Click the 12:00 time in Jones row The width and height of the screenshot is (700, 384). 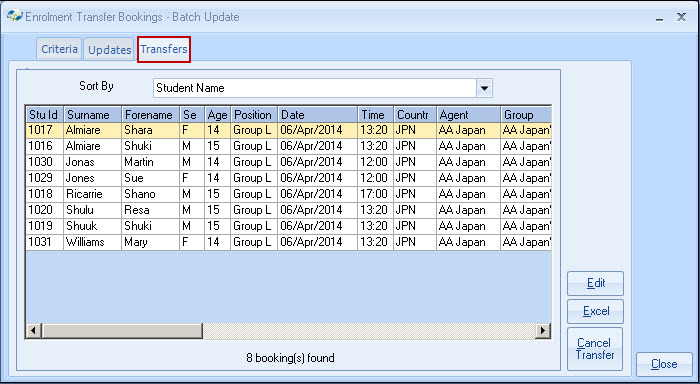coord(375,178)
